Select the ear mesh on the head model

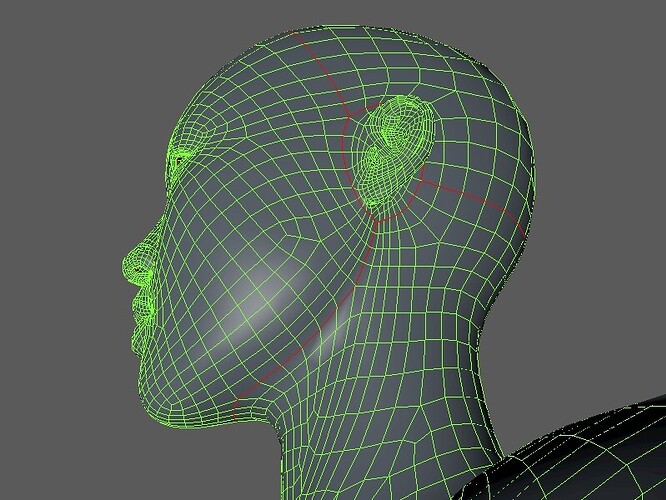pyautogui.click(x=397, y=151)
